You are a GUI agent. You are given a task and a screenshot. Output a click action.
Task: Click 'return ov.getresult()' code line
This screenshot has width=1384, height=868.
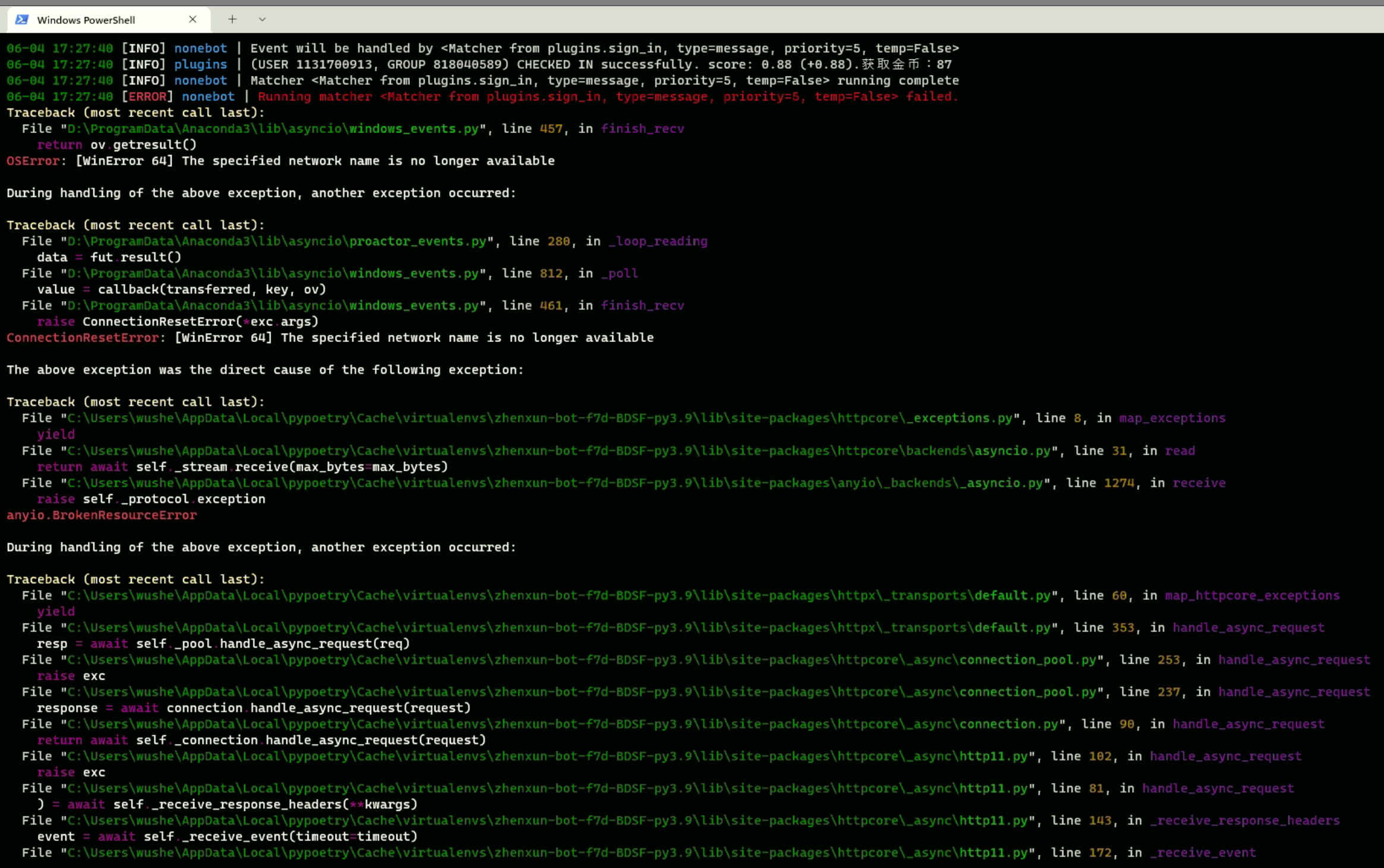tap(116, 145)
